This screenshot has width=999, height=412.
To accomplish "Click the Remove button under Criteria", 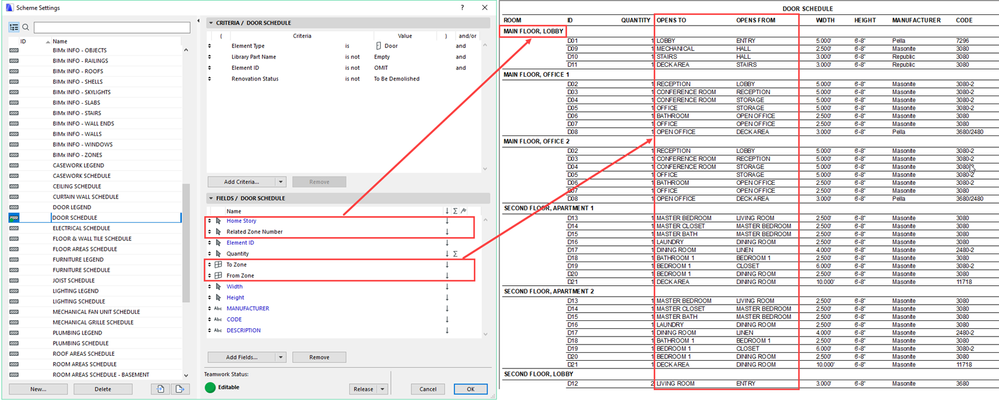I will [319, 182].
